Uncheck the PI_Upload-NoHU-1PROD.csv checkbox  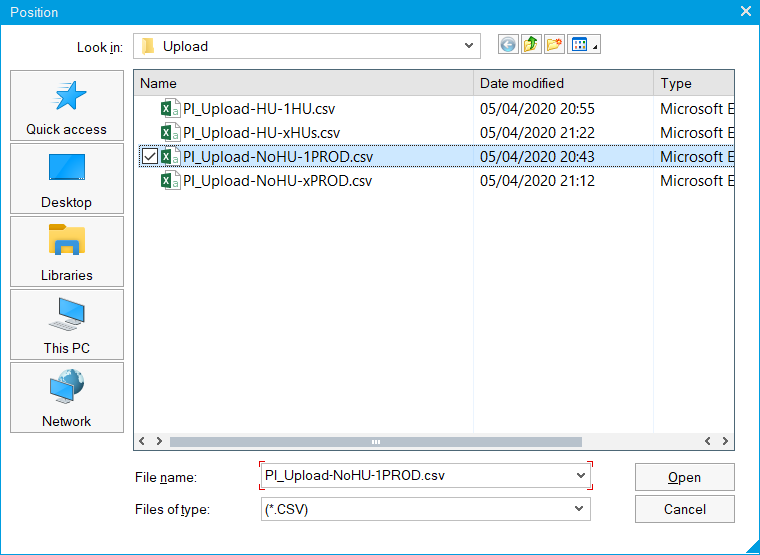point(150,157)
